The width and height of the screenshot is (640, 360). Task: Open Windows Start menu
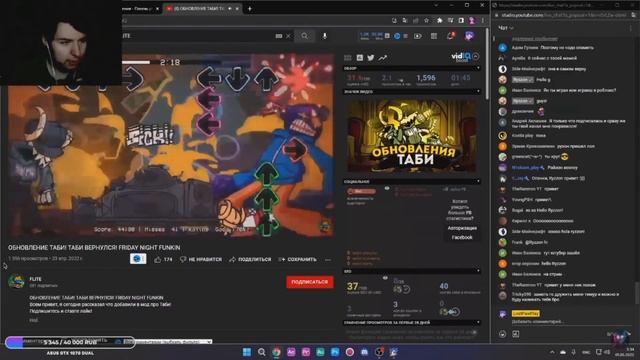247,352
